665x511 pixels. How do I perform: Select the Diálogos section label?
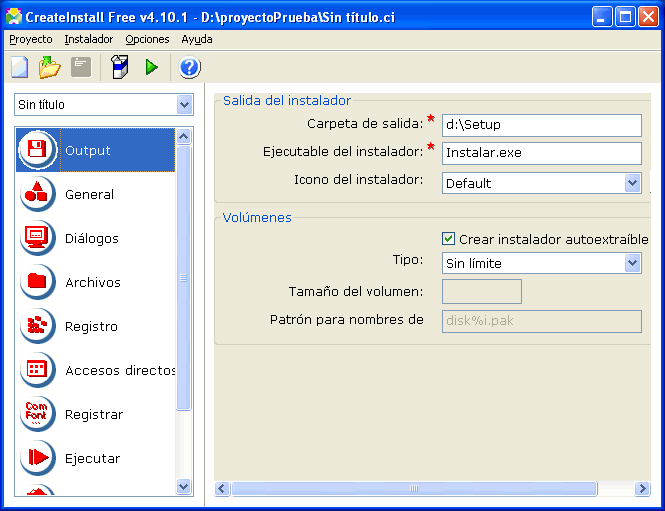pos(92,238)
